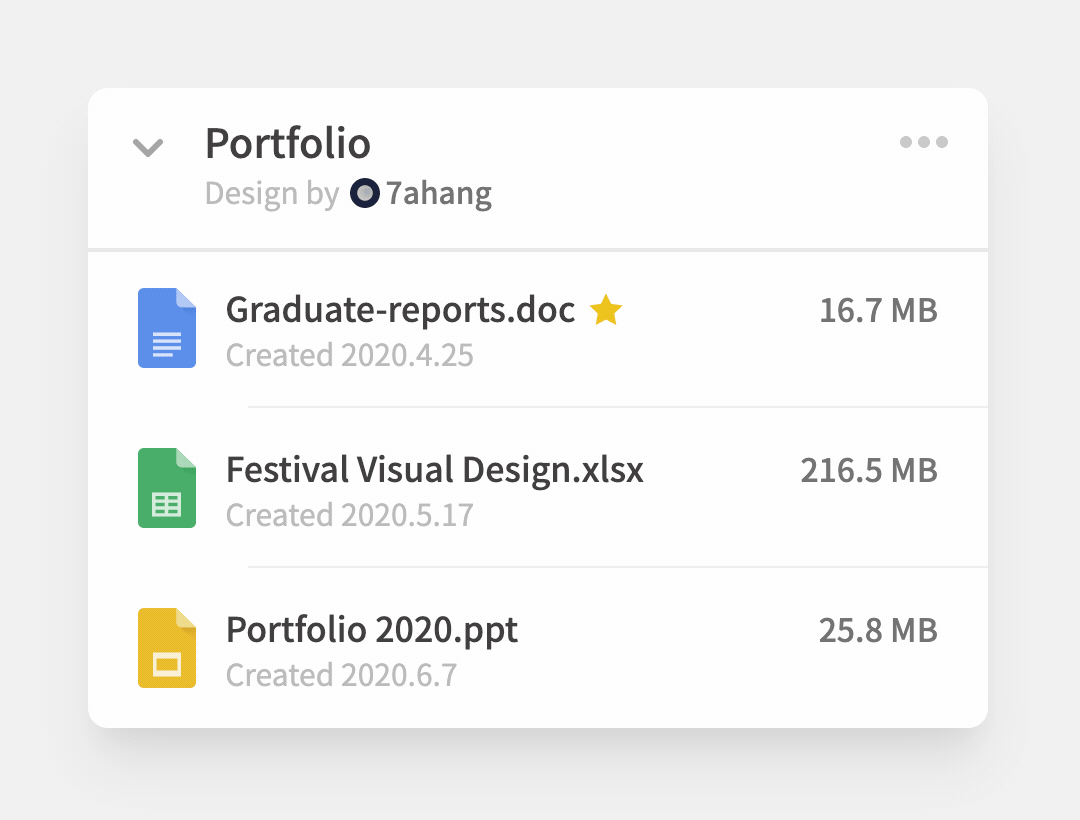This screenshot has width=1080, height=820.
Task: Open the three-dot more options menu
Action: [x=924, y=142]
